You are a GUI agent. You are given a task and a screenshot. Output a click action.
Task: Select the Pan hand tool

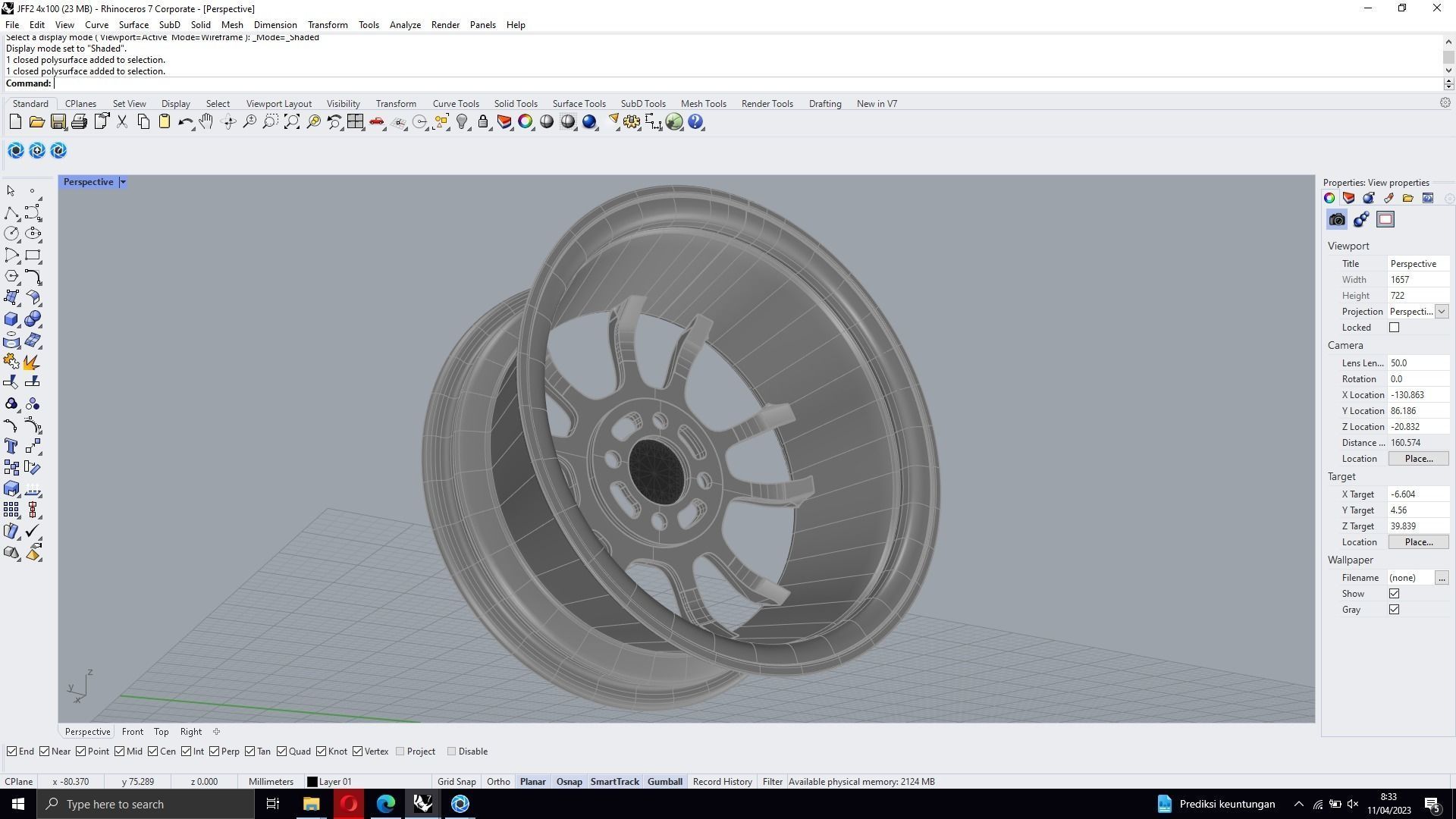click(206, 122)
